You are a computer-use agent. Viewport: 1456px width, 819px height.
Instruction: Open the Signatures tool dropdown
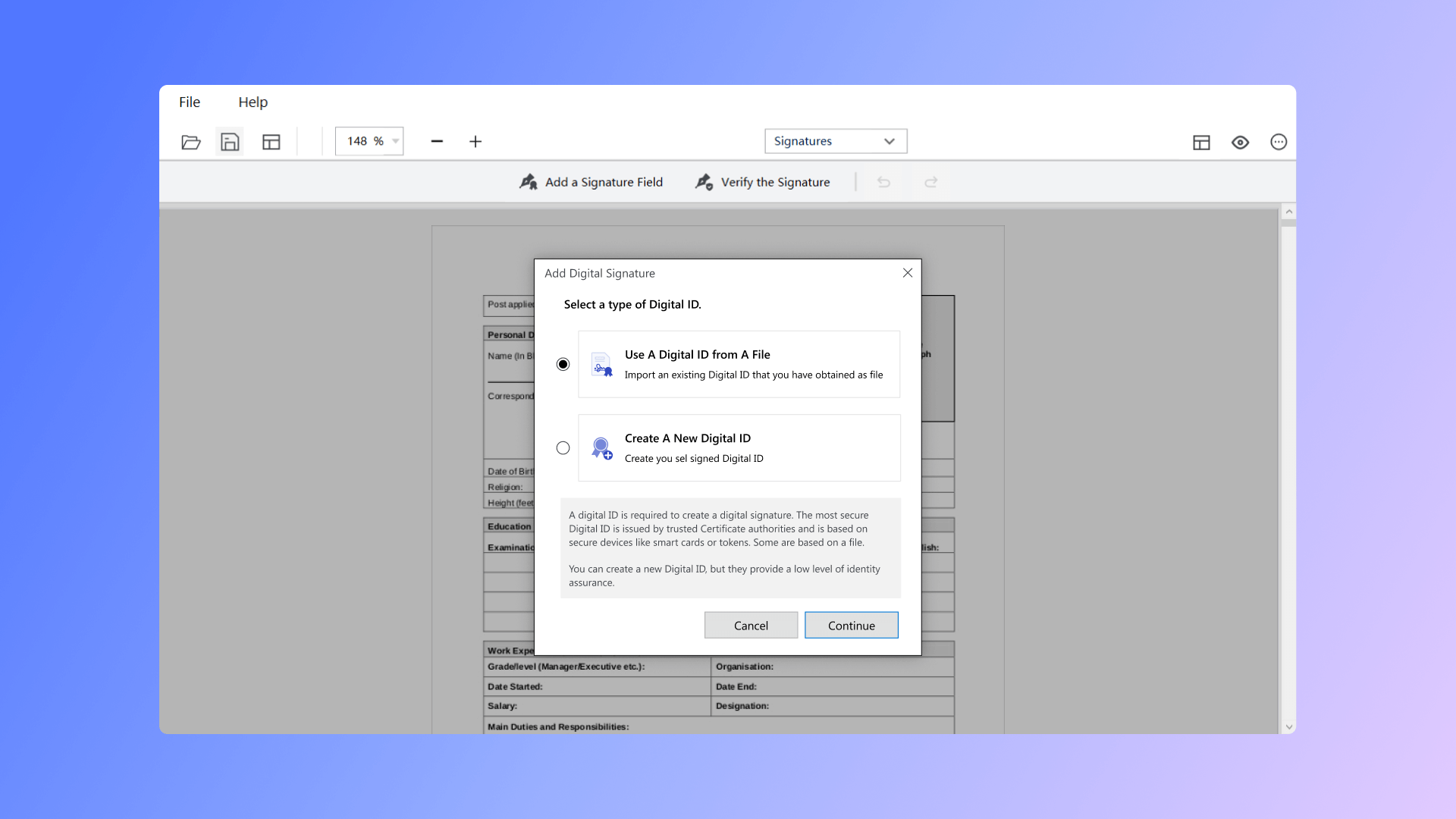coord(835,141)
